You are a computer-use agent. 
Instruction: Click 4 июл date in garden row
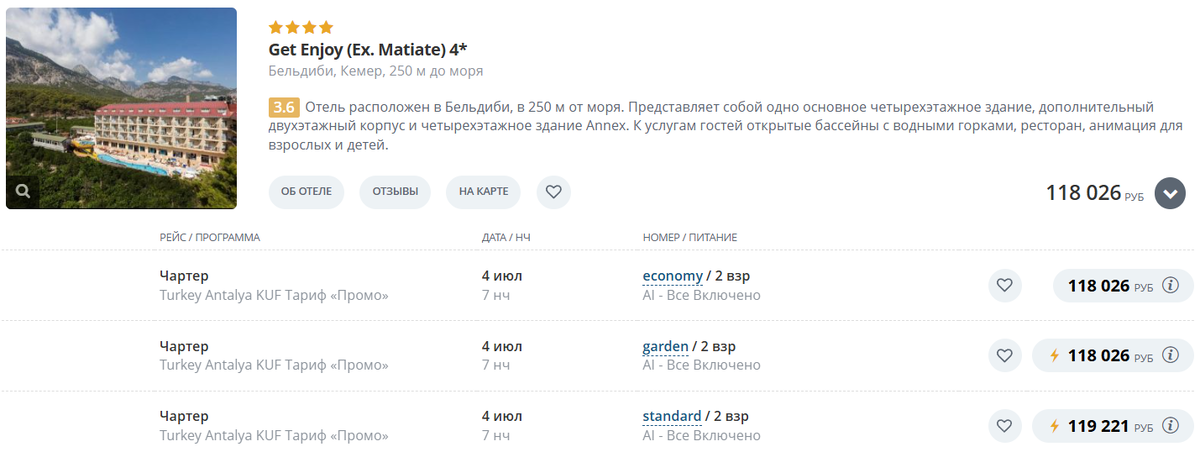click(x=502, y=346)
